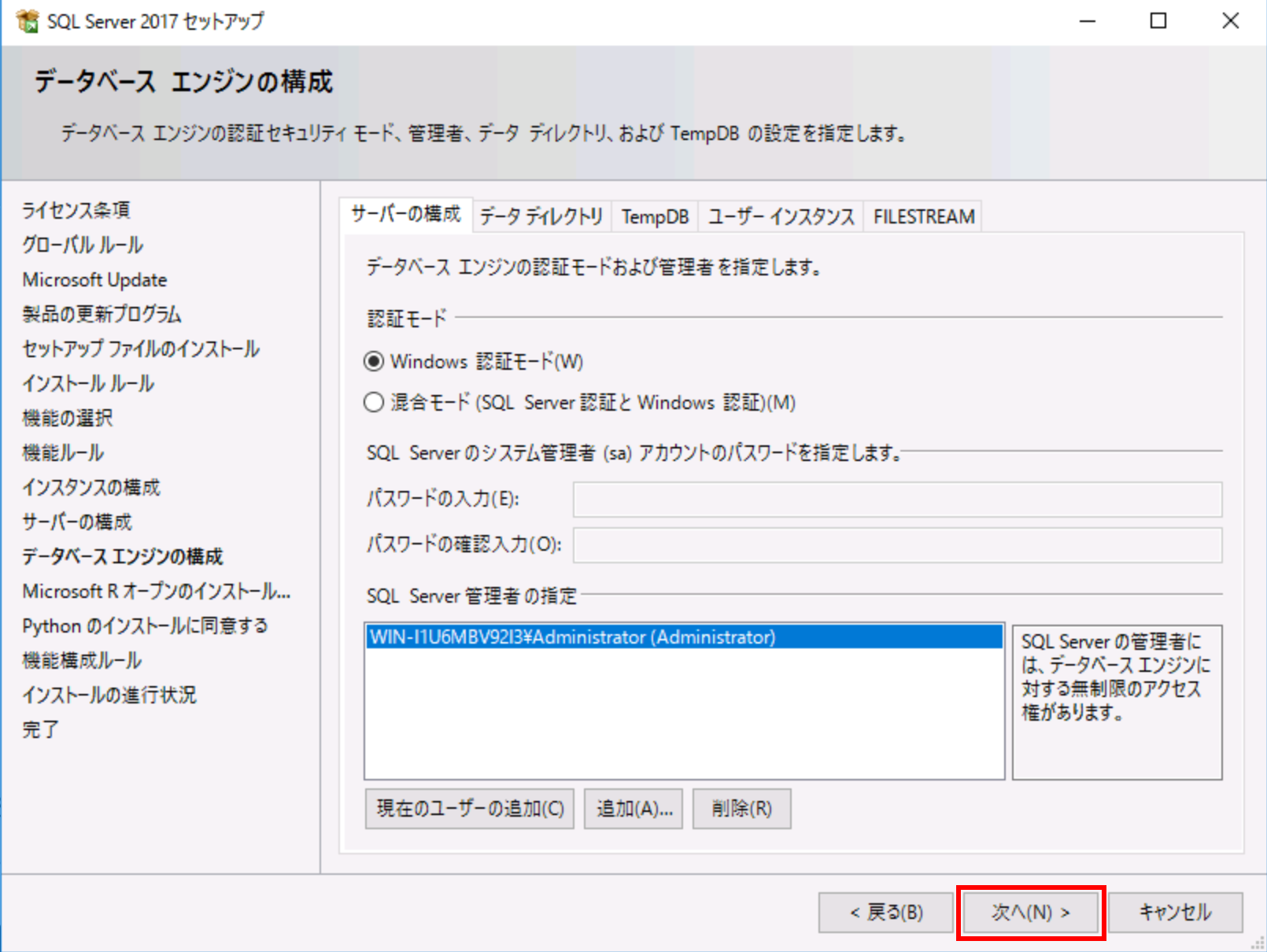1267x952 pixels.
Task: Click 機能の選択 step in sidebar
Action: coord(68,418)
